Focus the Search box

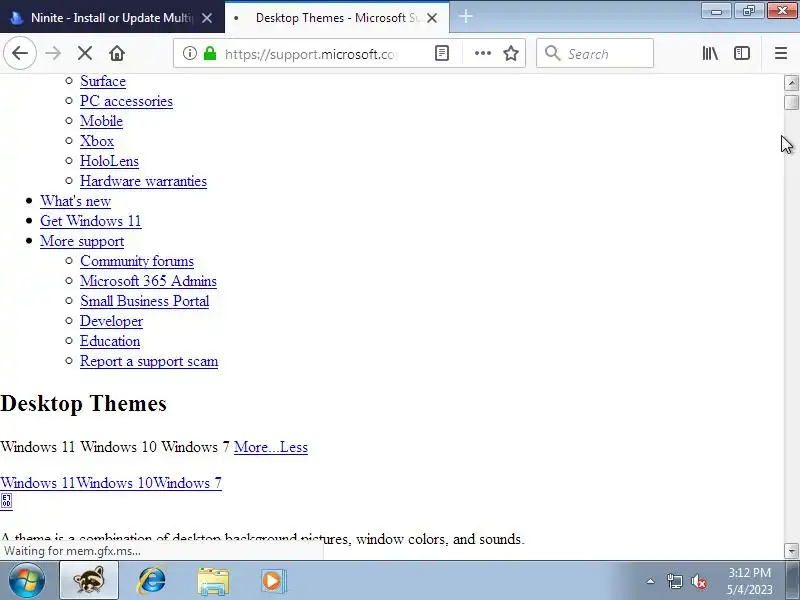click(x=595, y=53)
